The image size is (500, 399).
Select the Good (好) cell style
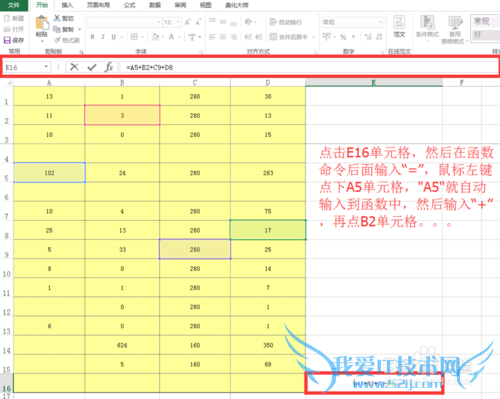485,35
